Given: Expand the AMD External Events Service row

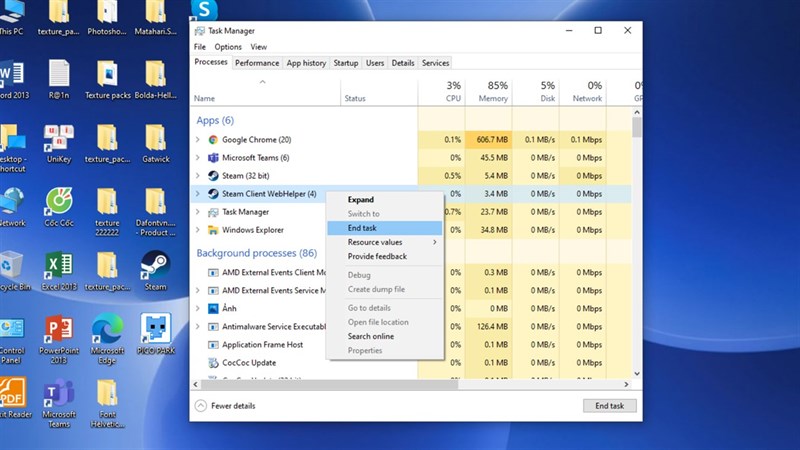Looking at the screenshot, I should pos(198,291).
